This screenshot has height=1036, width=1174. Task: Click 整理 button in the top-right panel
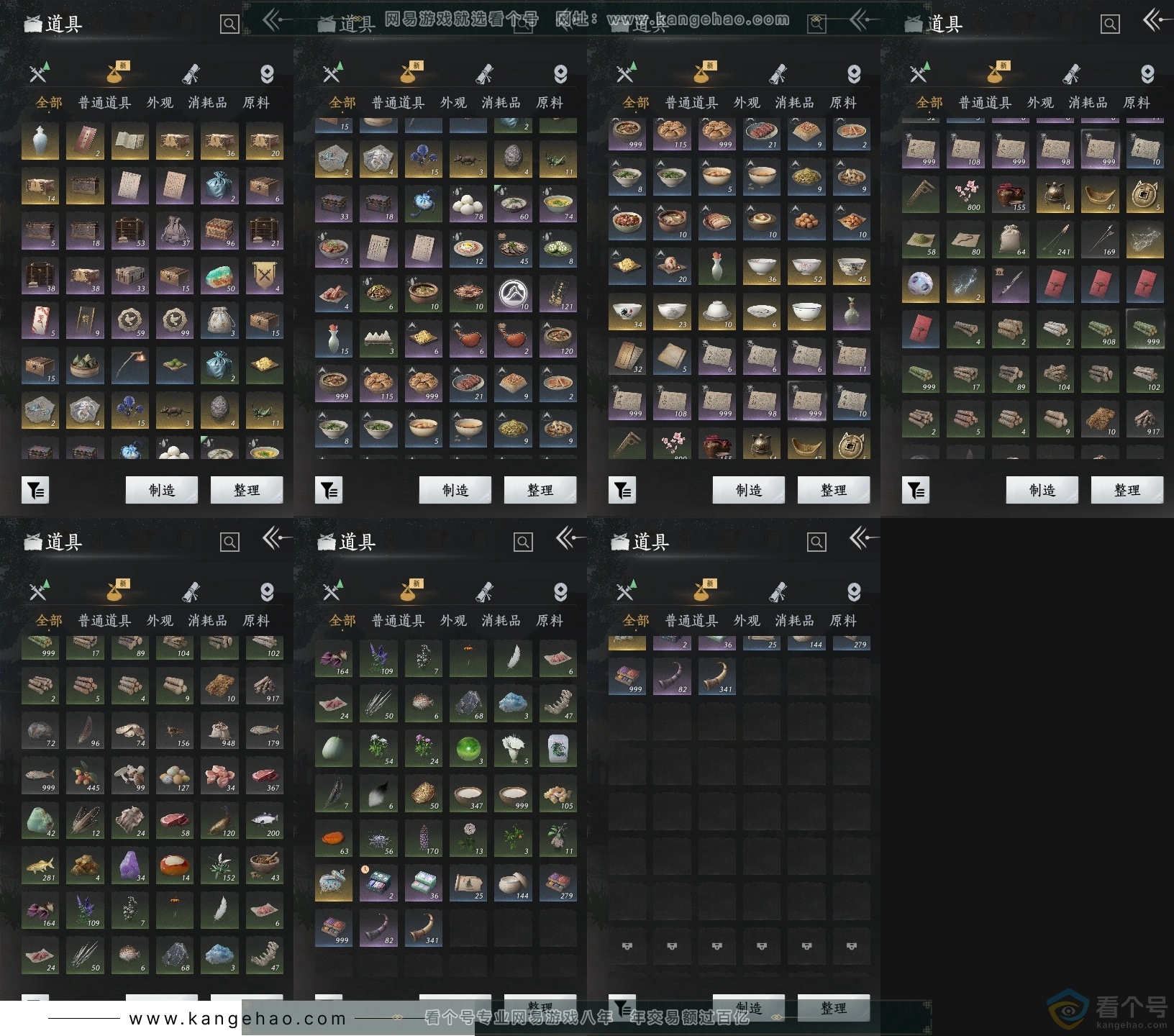coord(1127,490)
